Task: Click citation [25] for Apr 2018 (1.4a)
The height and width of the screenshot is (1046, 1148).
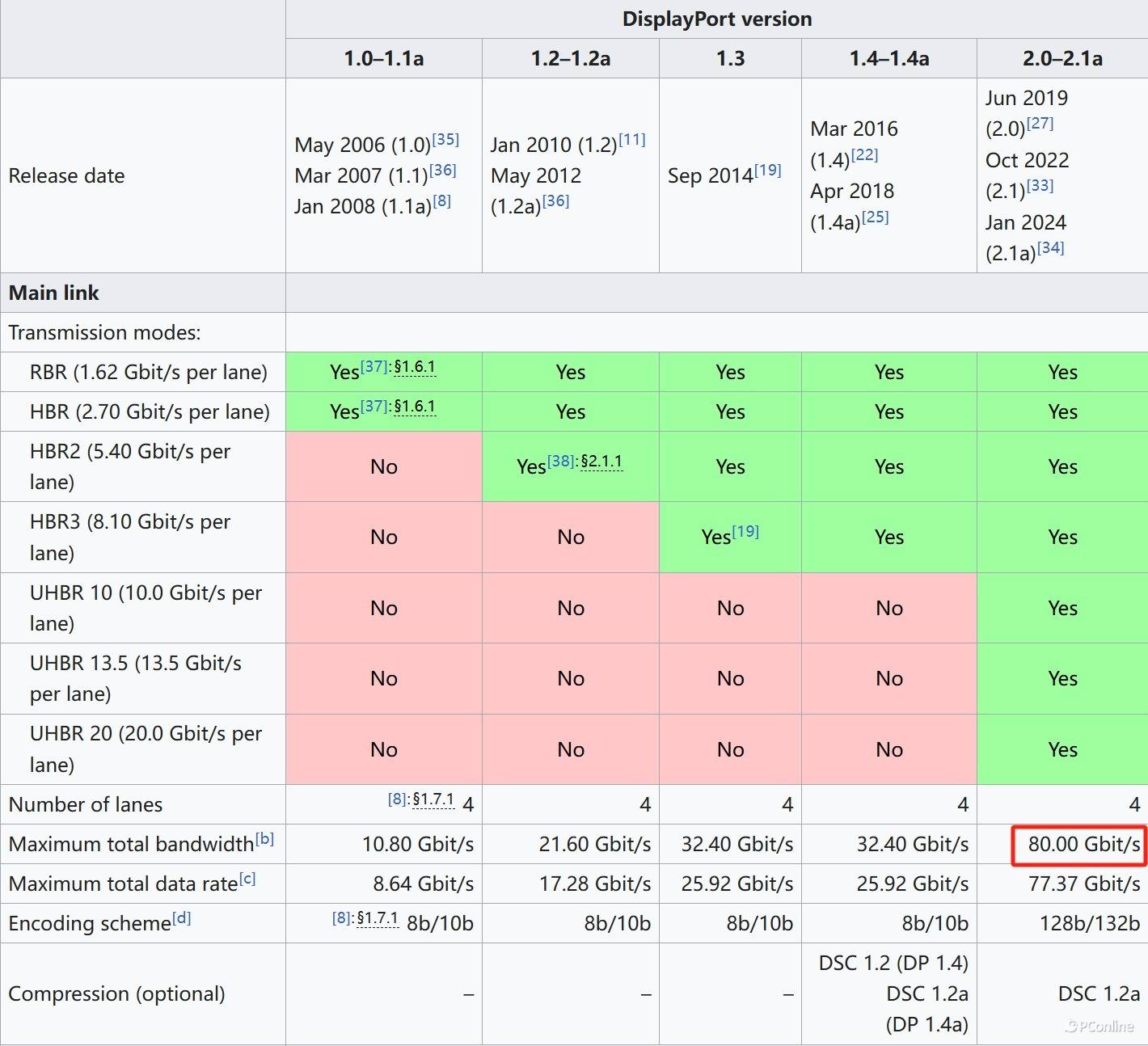Action: (875, 217)
